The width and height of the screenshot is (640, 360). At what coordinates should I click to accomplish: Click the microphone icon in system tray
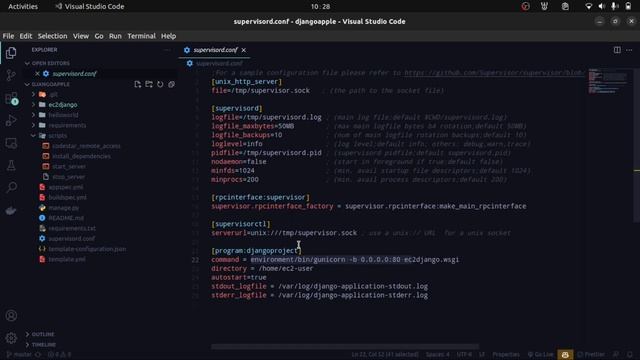tap(614, 6)
